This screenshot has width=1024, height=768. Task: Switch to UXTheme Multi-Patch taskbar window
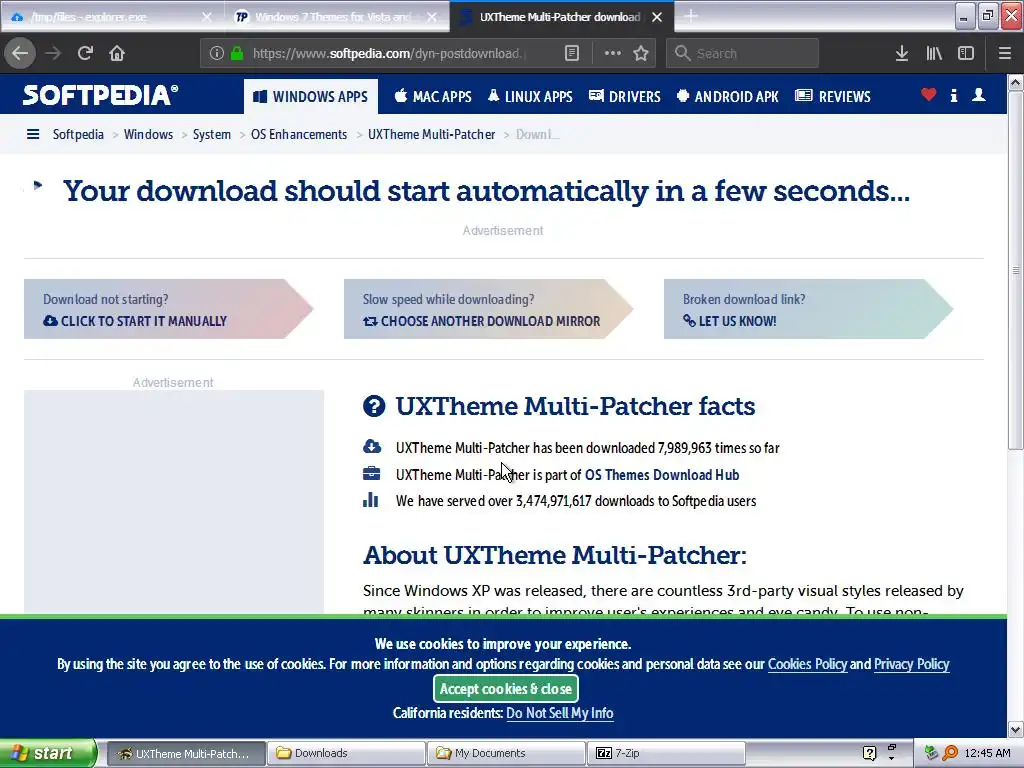pyautogui.click(x=186, y=753)
